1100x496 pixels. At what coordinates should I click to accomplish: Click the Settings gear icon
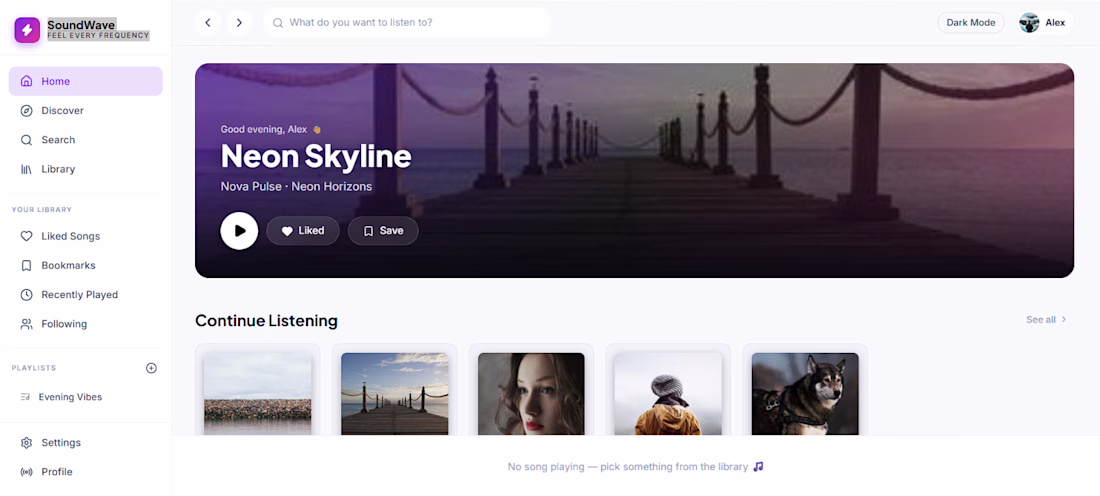(27, 443)
